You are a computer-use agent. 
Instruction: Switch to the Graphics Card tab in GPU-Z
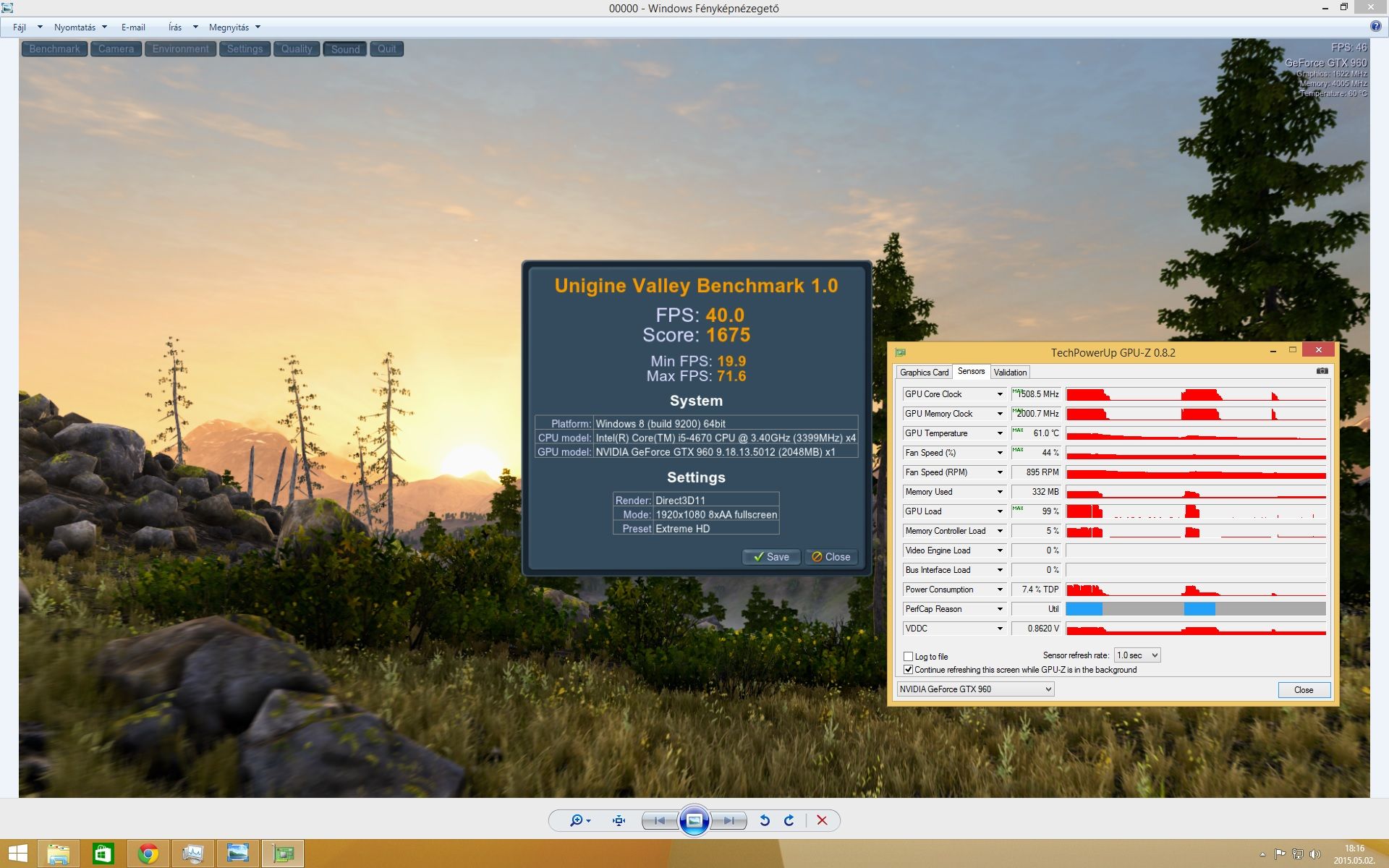point(924,373)
